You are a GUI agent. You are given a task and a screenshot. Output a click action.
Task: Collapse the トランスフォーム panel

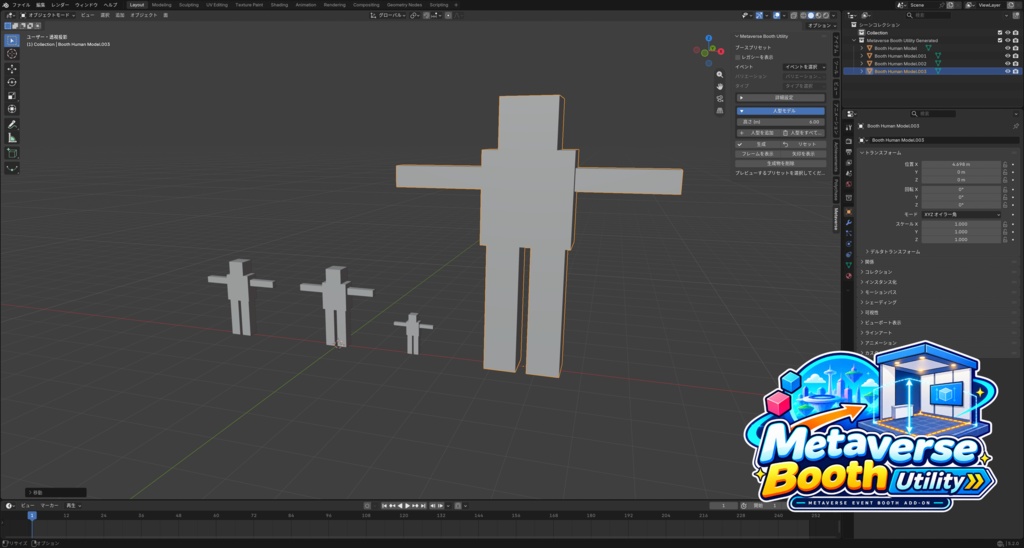[882, 153]
